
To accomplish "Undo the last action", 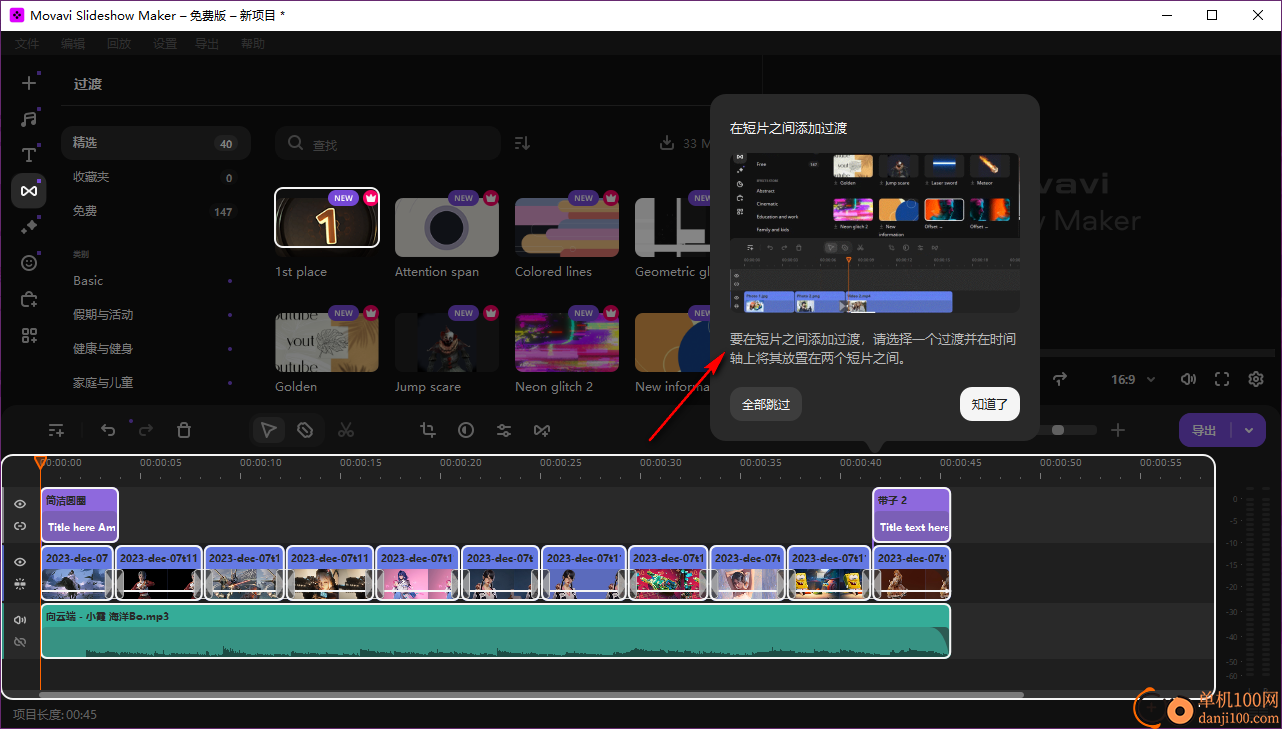I will 108,430.
